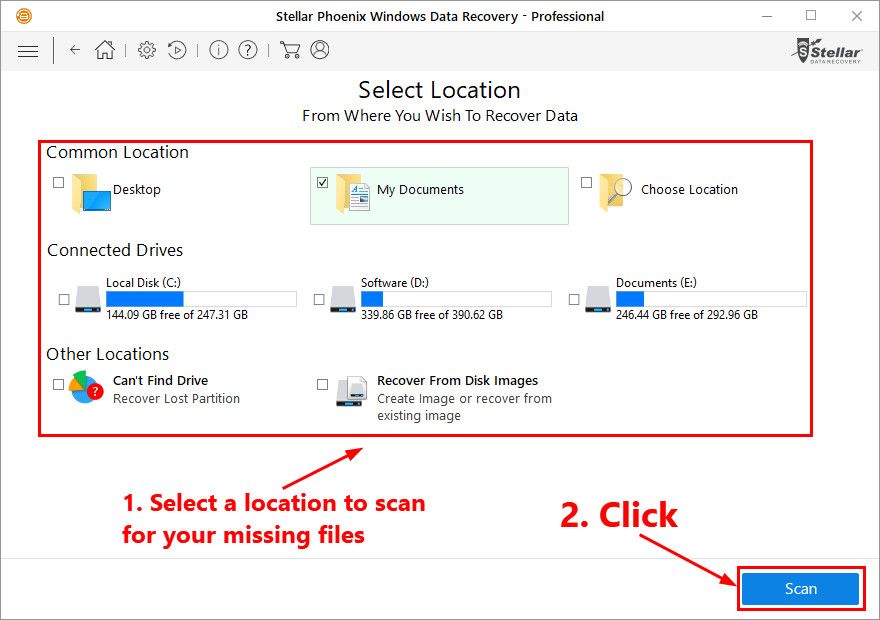Minimize the Stellar Phoenix window
The image size is (880, 620).
[767, 16]
